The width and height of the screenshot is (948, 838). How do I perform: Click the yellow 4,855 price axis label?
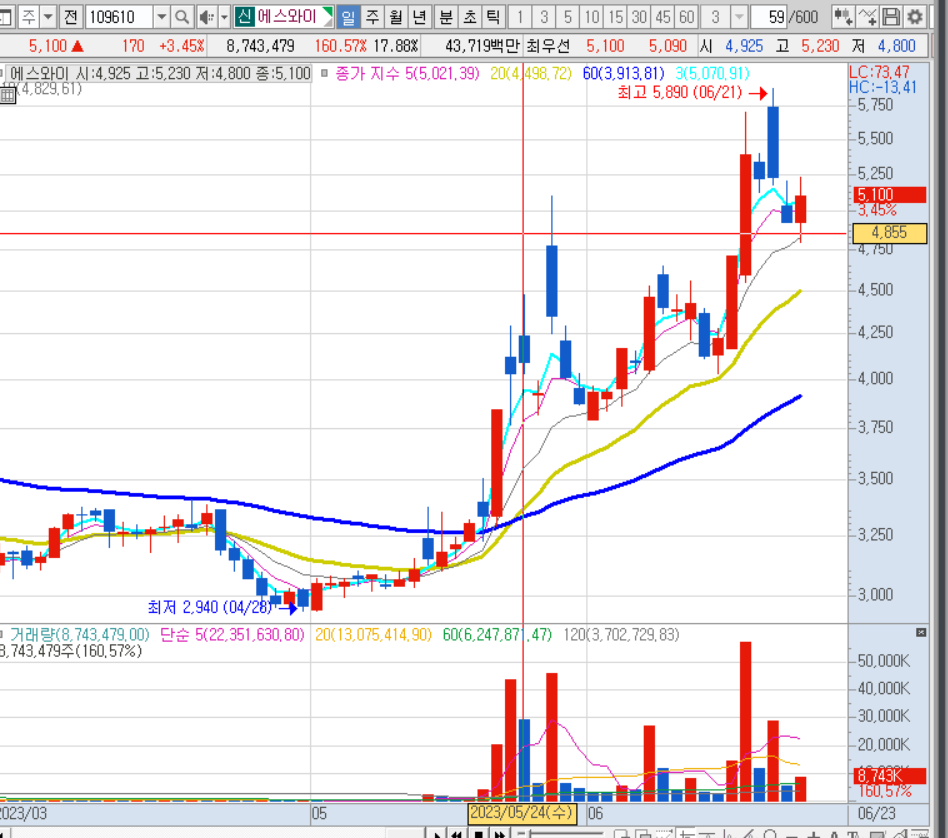point(889,233)
